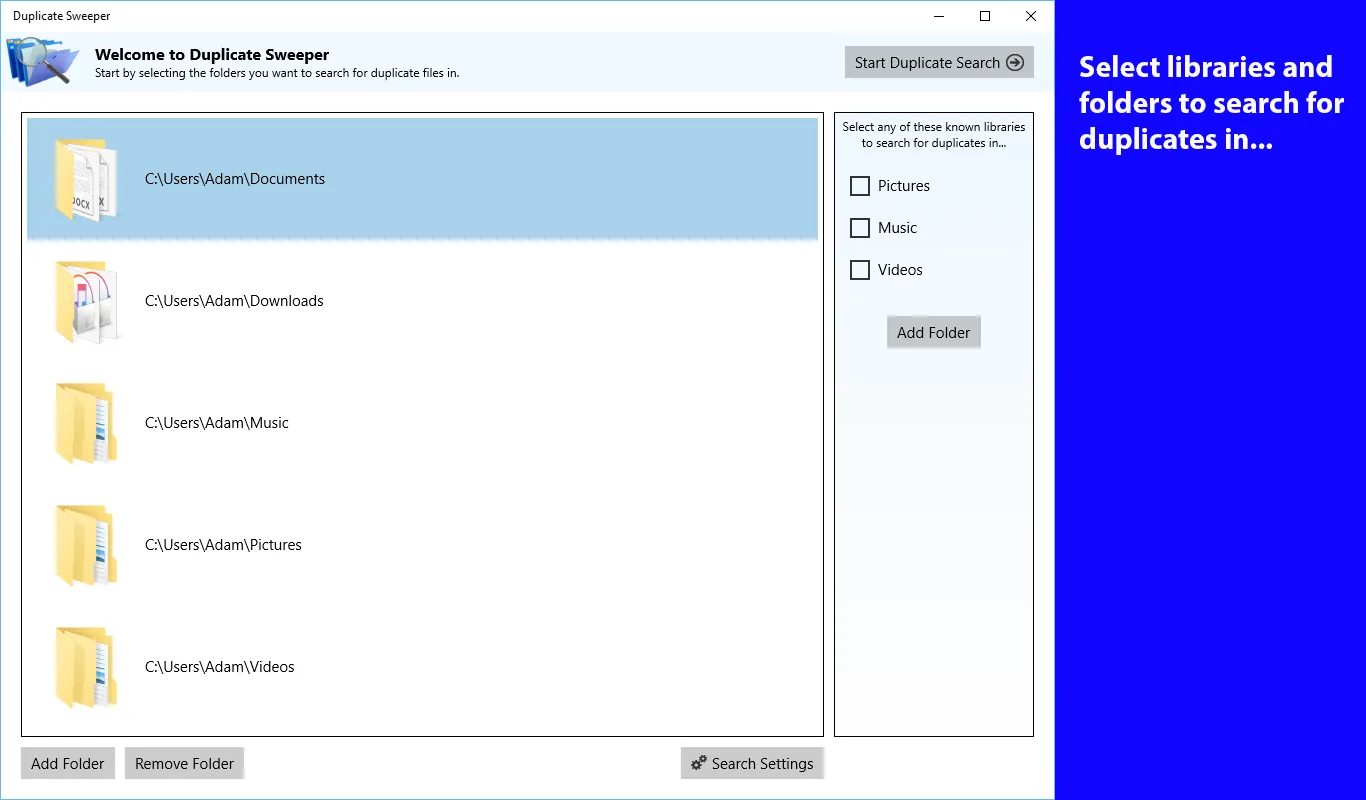Select the C:\Users\Adam\Videos path
The image size is (1366, 800).
tap(220, 667)
